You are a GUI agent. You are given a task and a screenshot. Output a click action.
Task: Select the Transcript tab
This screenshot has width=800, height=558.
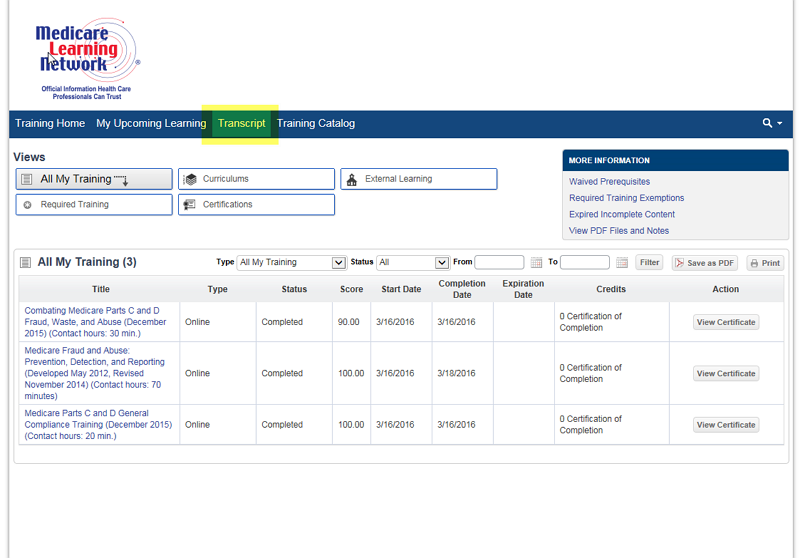[x=241, y=123]
